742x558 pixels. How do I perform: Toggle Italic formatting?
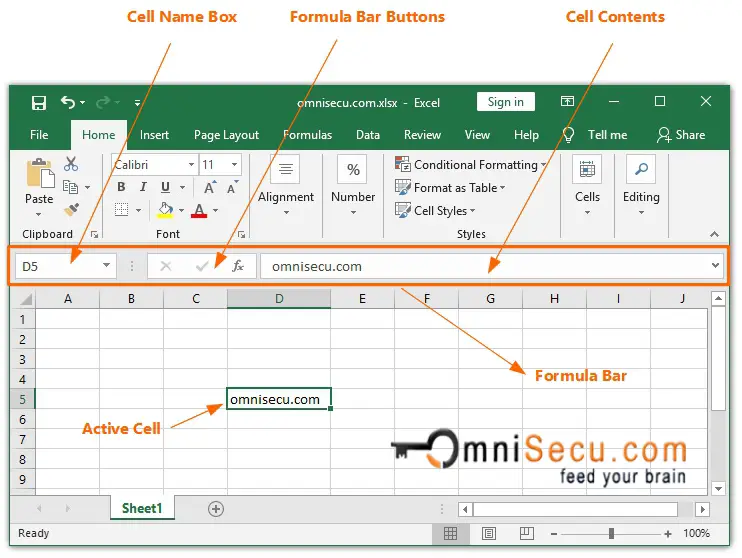tap(143, 187)
